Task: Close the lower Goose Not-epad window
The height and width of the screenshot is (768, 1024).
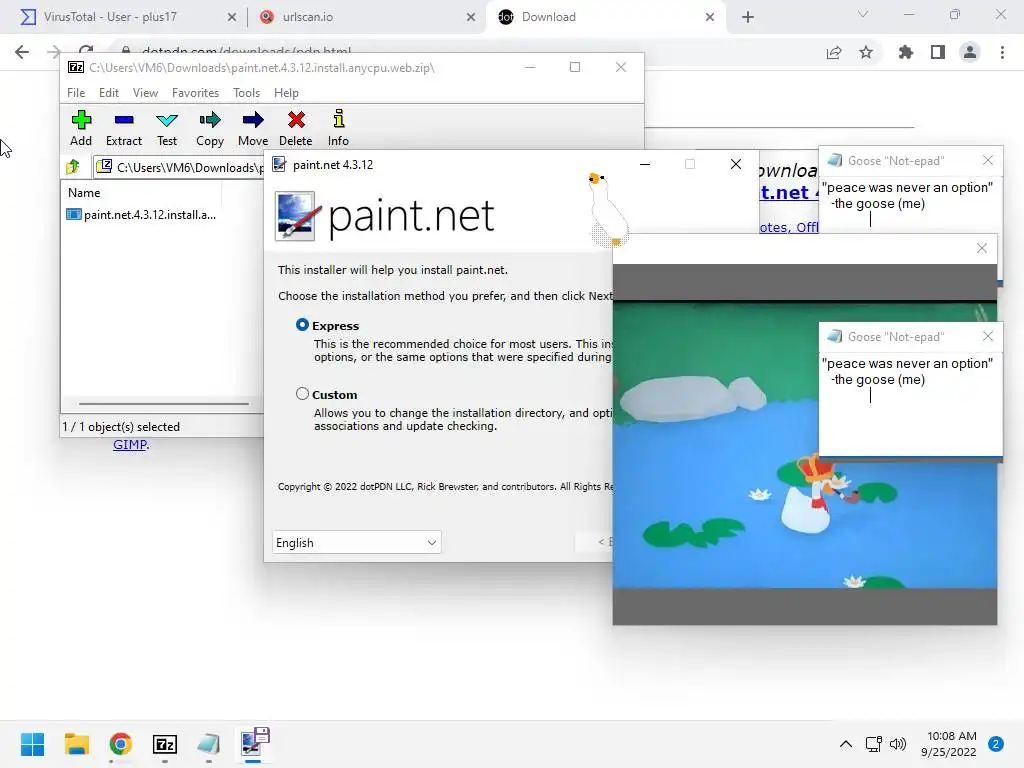Action: click(987, 336)
